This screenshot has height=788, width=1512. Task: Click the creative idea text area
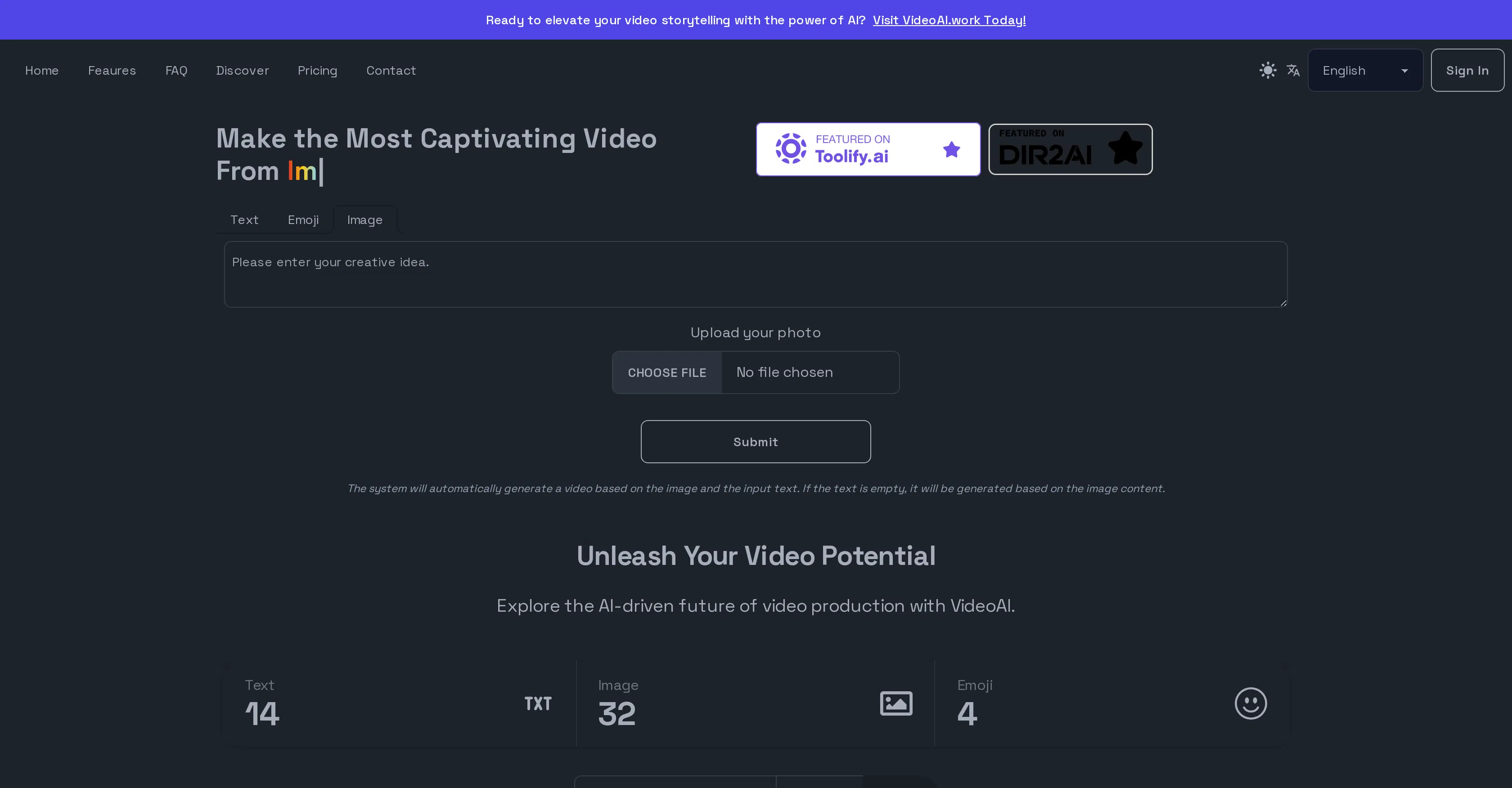tap(756, 274)
